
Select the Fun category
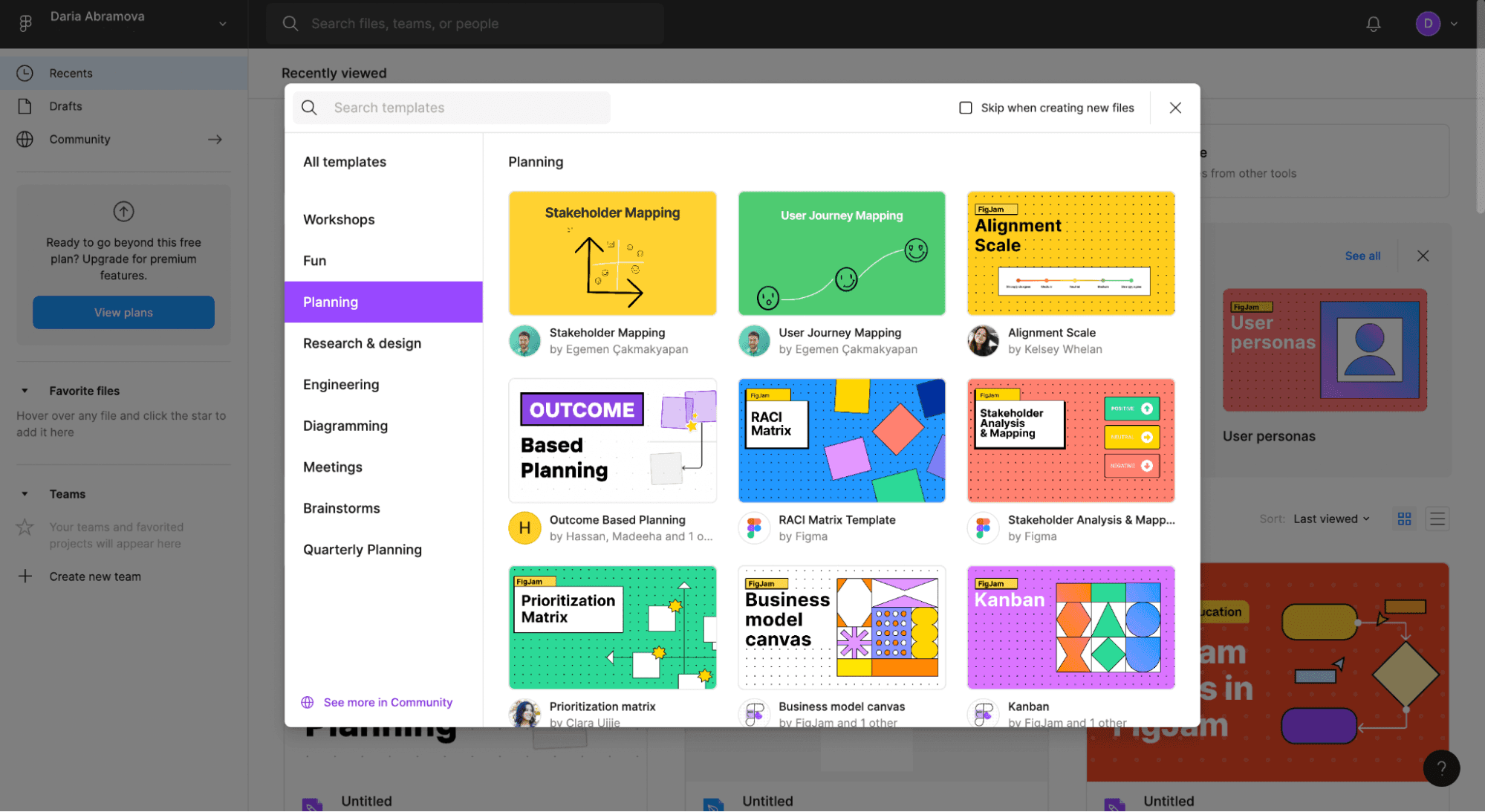coord(383,261)
